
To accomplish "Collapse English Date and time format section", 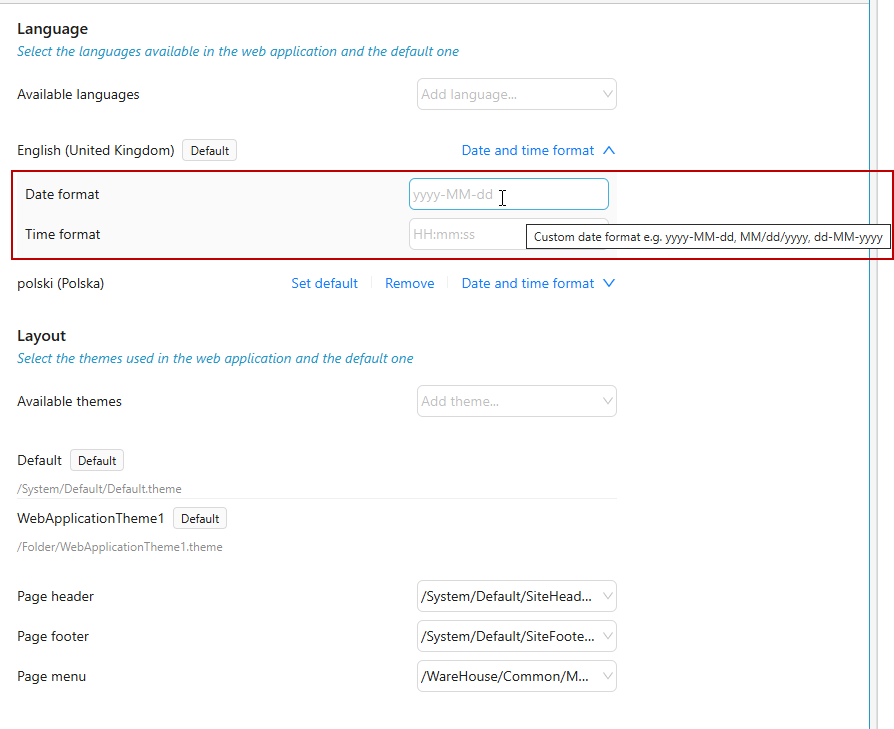I will [x=538, y=150].
